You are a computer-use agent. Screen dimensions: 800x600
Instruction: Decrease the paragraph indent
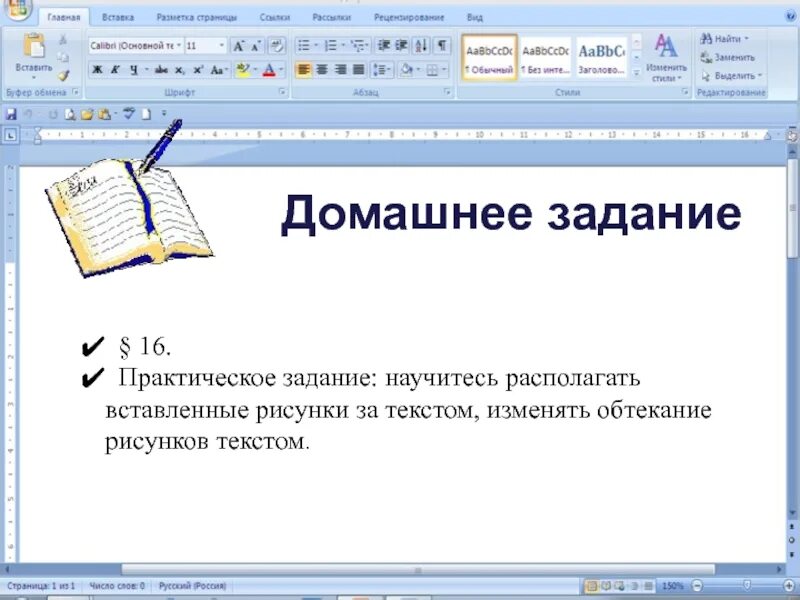(384, 45)
